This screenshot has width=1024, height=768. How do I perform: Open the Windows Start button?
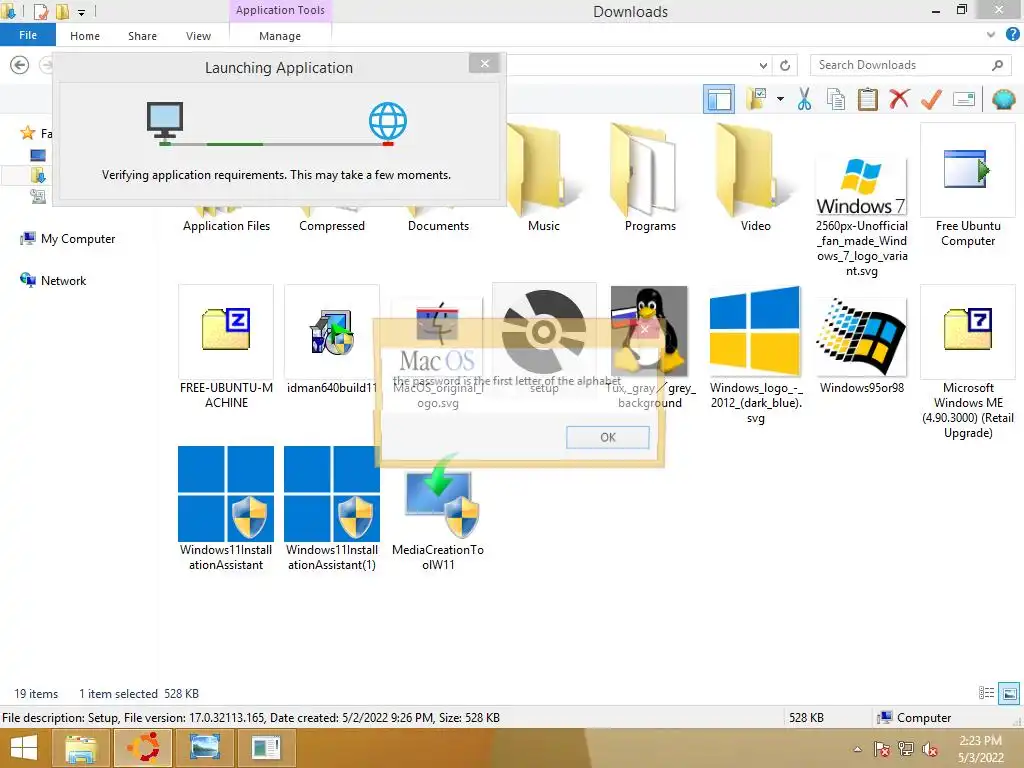(24, 748)
